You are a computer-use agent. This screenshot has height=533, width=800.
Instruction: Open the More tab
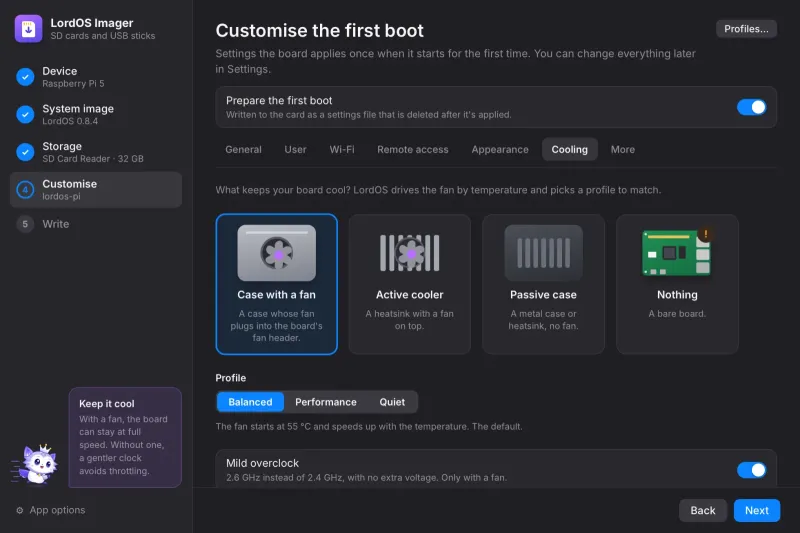(623, 149)
